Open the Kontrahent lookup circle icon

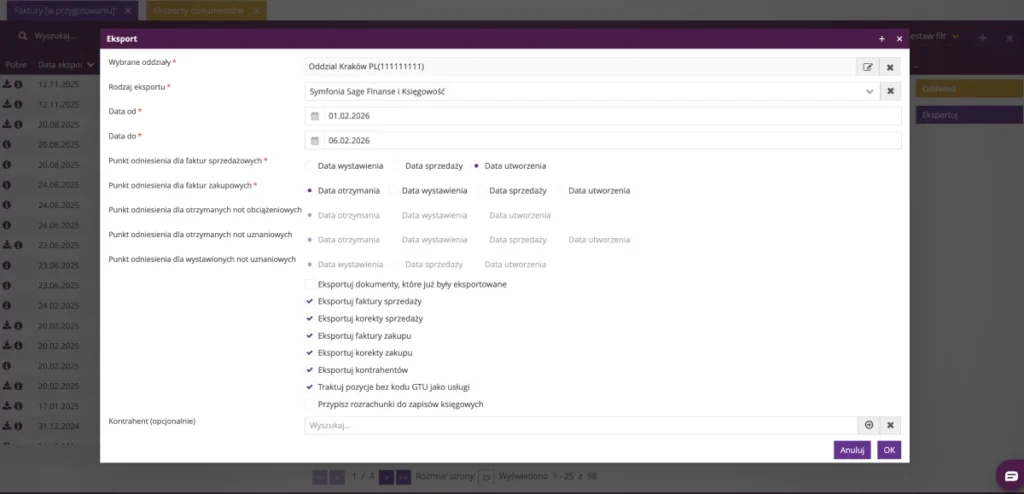pyautogui.click(x=869, y=425)
